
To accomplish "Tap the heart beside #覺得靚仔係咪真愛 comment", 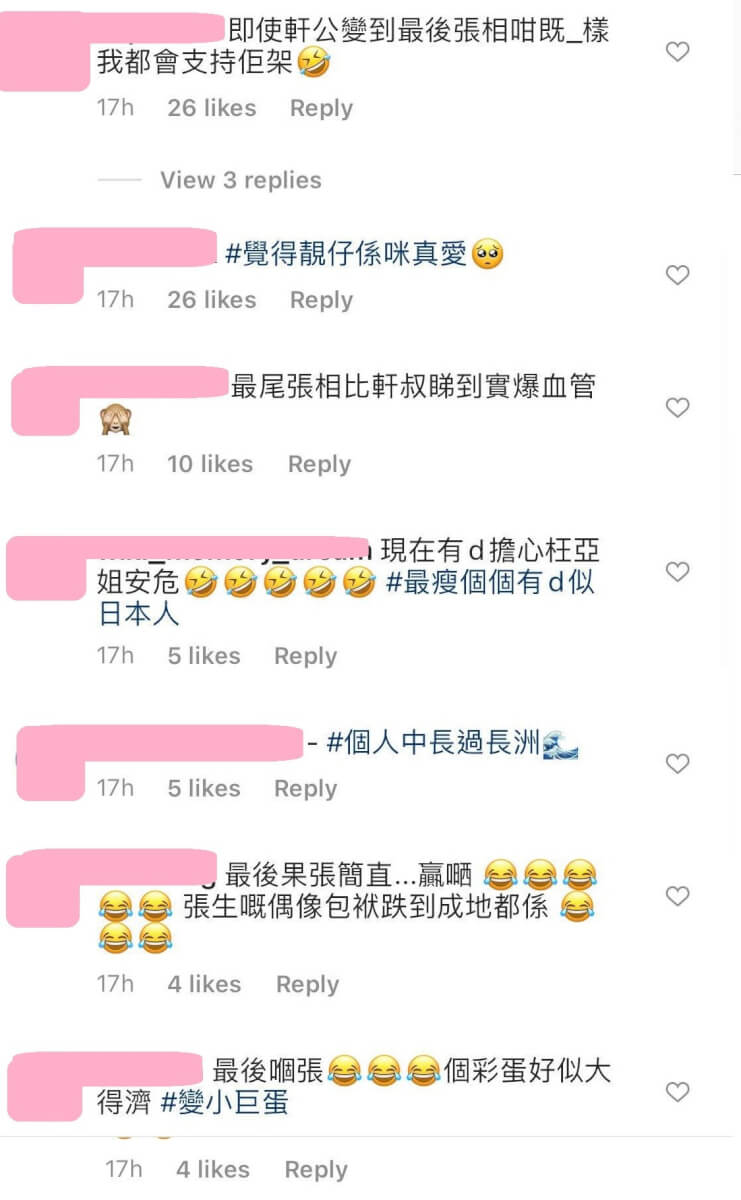I will [678, 275].
